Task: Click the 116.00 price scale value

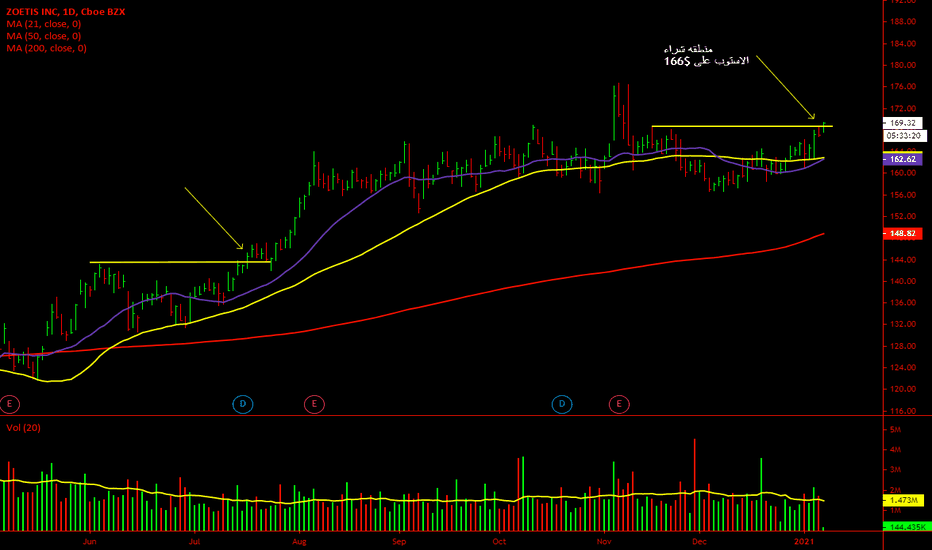Action: pyautogui.click(x=903, y=411)
